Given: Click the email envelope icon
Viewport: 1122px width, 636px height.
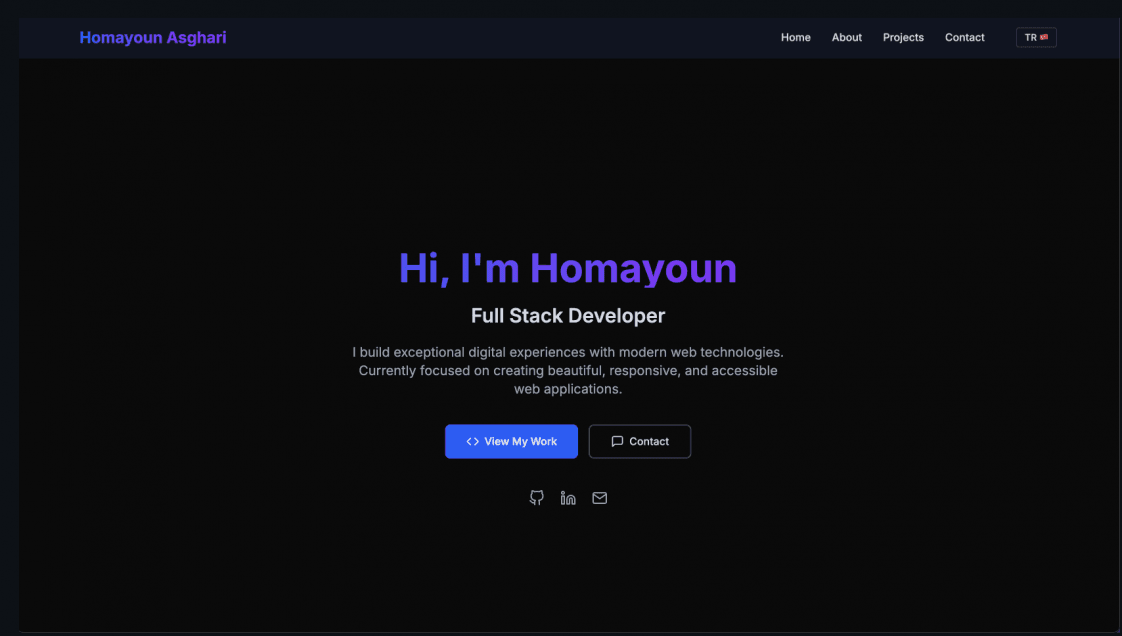Looking at the screenshot, I should tap(600, 498).
